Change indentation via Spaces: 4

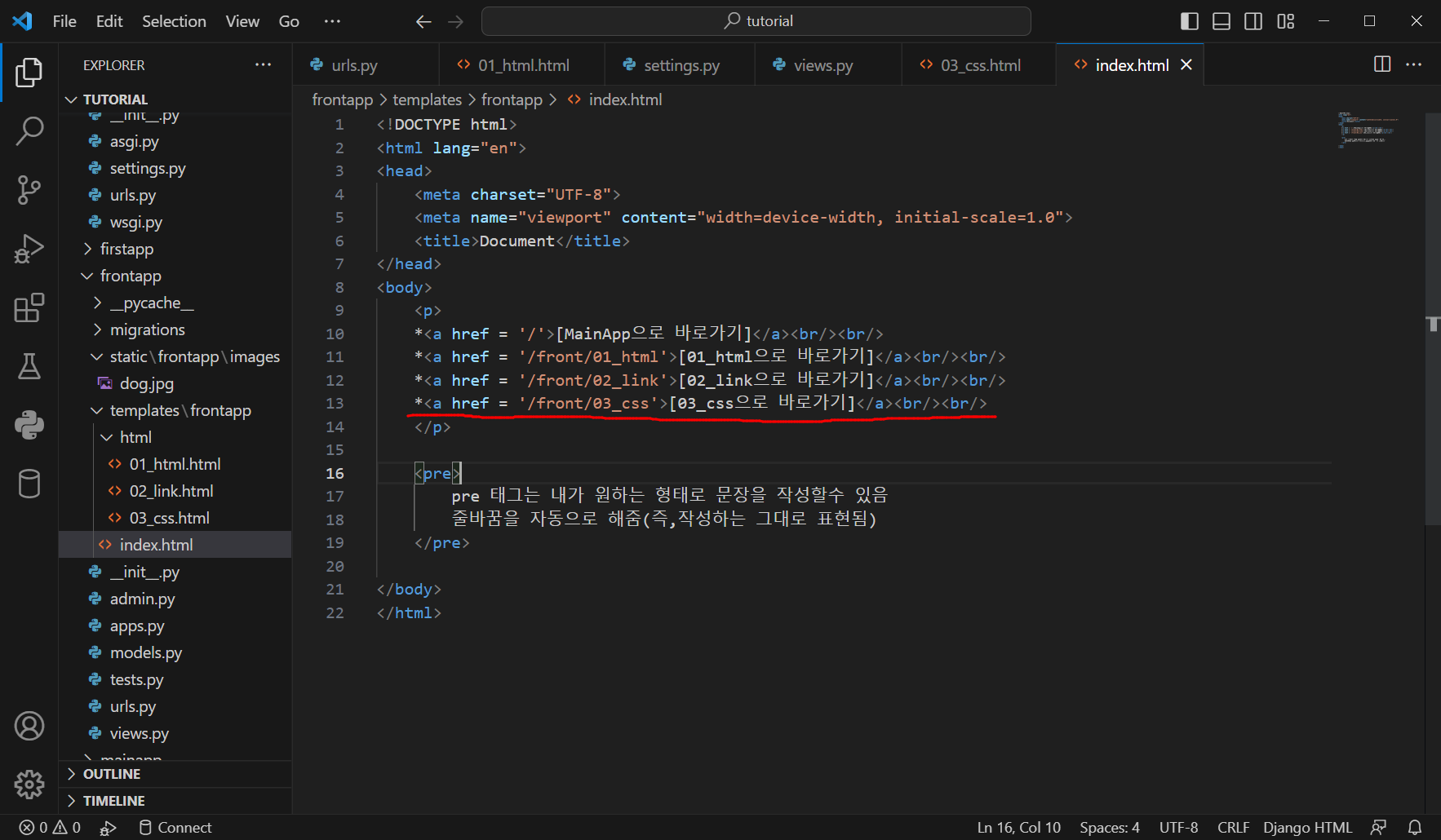[1110, 827]
